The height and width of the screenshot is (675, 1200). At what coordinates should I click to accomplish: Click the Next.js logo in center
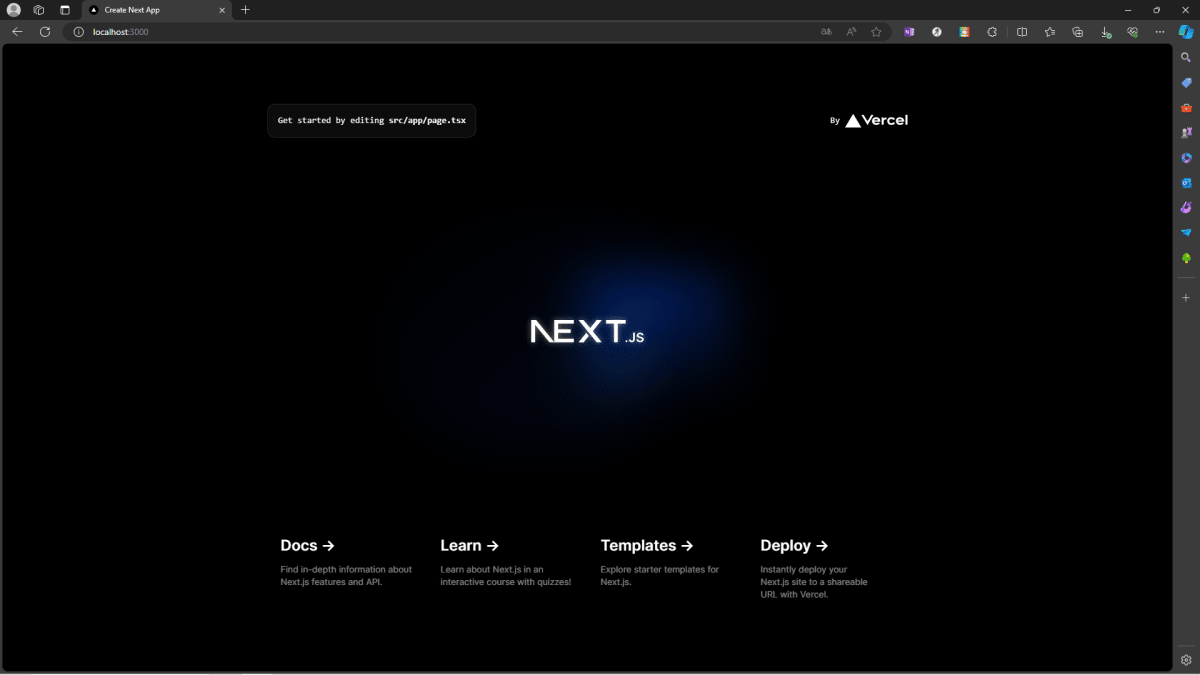[x=587, y=331]
